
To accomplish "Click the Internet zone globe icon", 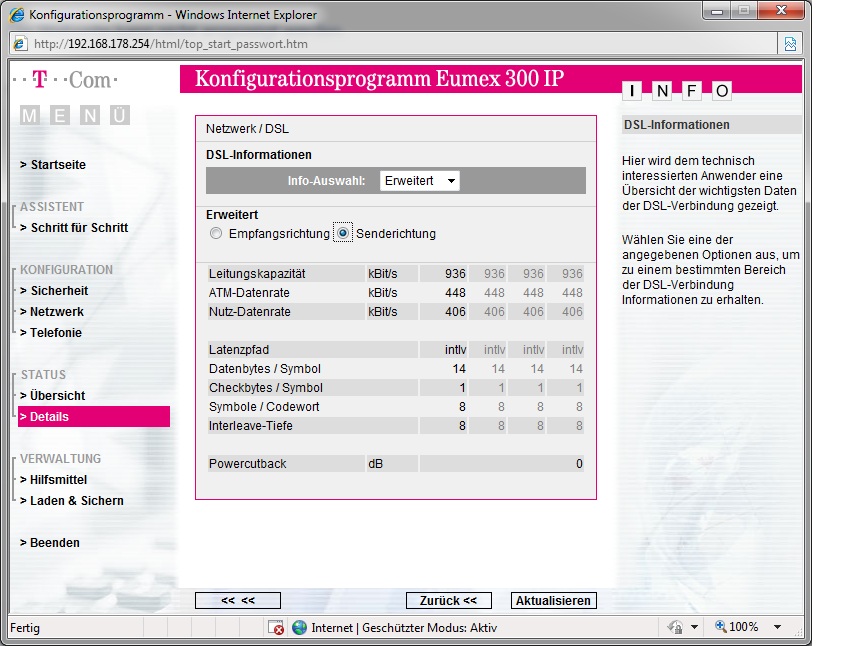I will point(299,627).
